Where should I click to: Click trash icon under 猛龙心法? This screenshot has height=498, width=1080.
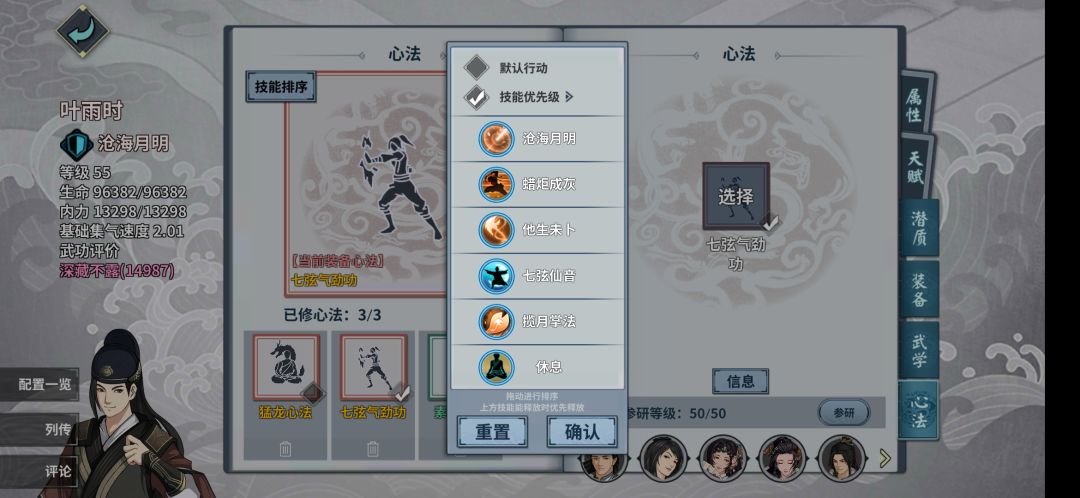coord(285,449)
